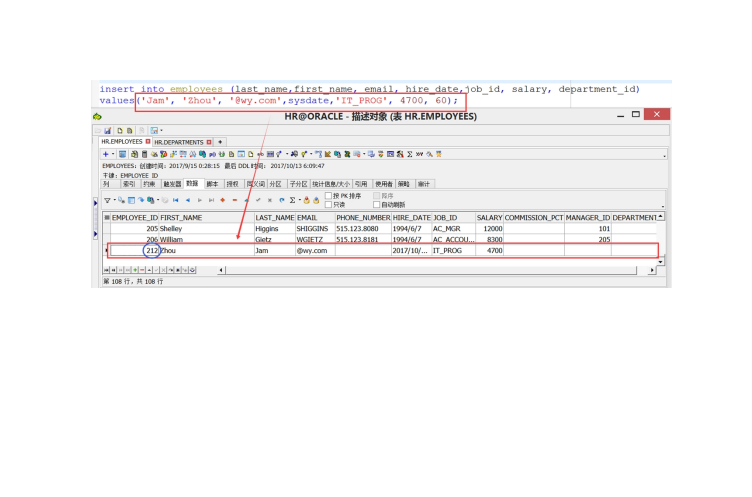Image resolution: width=752 pixels, height=497 pixels.
Task: Click the funnel filter icon in data toolbar
Action: pos(107,201)
